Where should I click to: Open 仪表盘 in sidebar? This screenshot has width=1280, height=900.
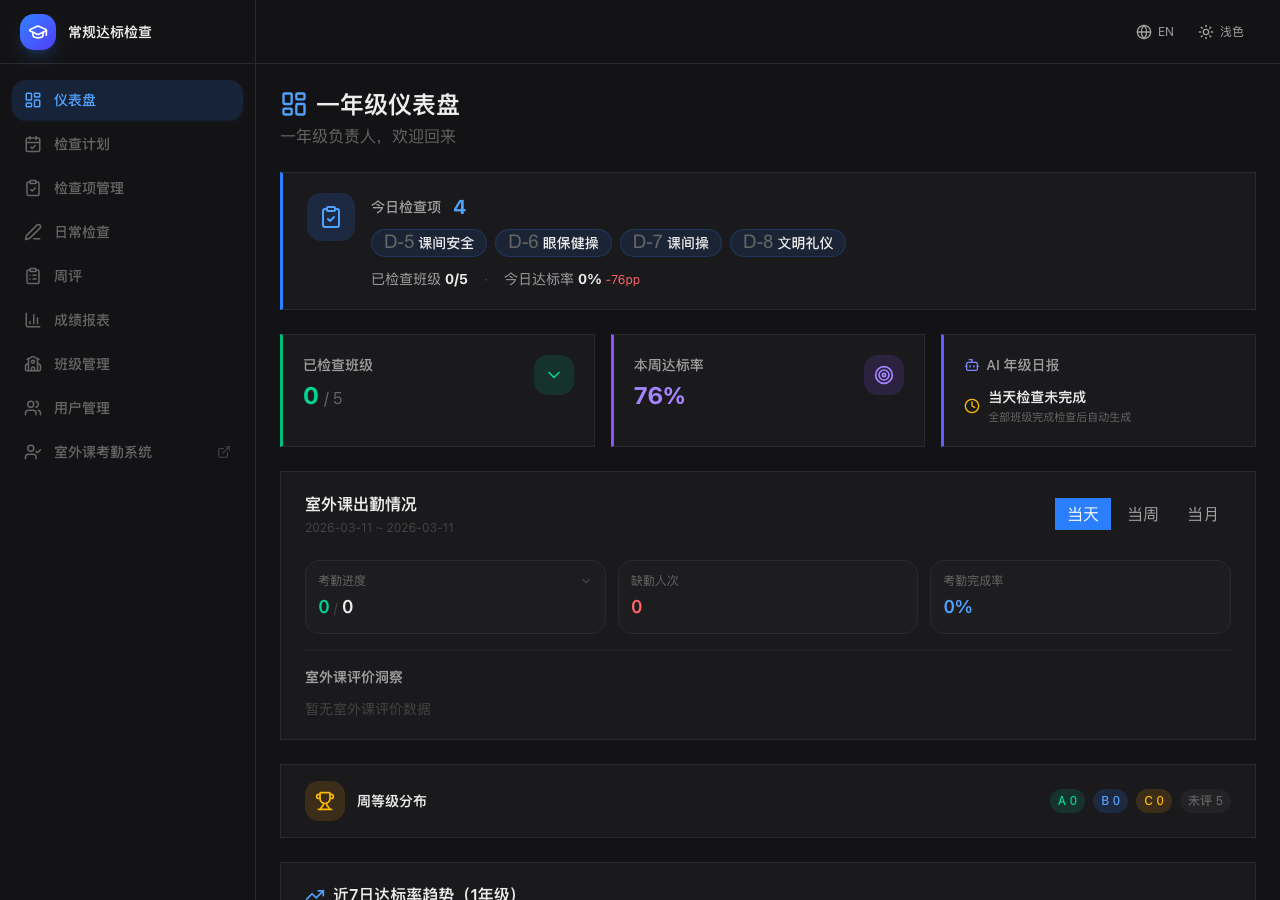pyautogui.click(x=128, y=100)
